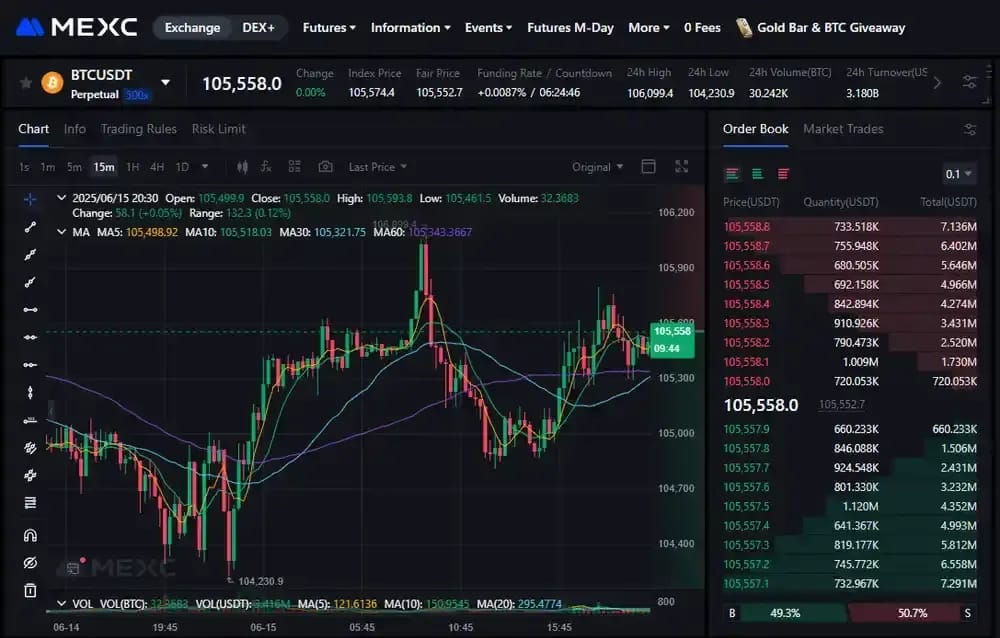This screenshot has height=638, width=1000.
Task: Select the 4H timeframe
Action: [157, 167]
